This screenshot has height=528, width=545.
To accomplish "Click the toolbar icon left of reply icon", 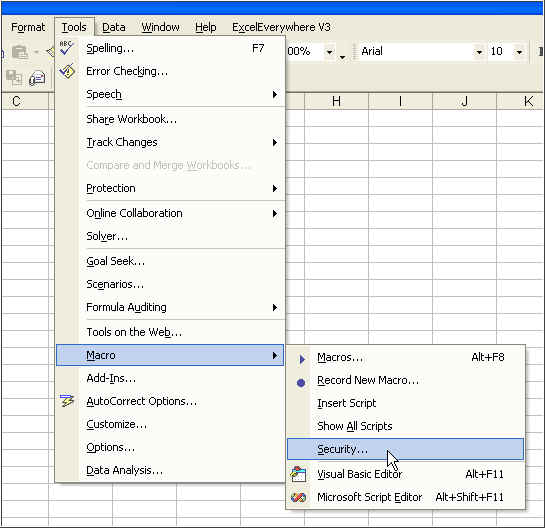I will pyautogui.click(x=14, y=78).
